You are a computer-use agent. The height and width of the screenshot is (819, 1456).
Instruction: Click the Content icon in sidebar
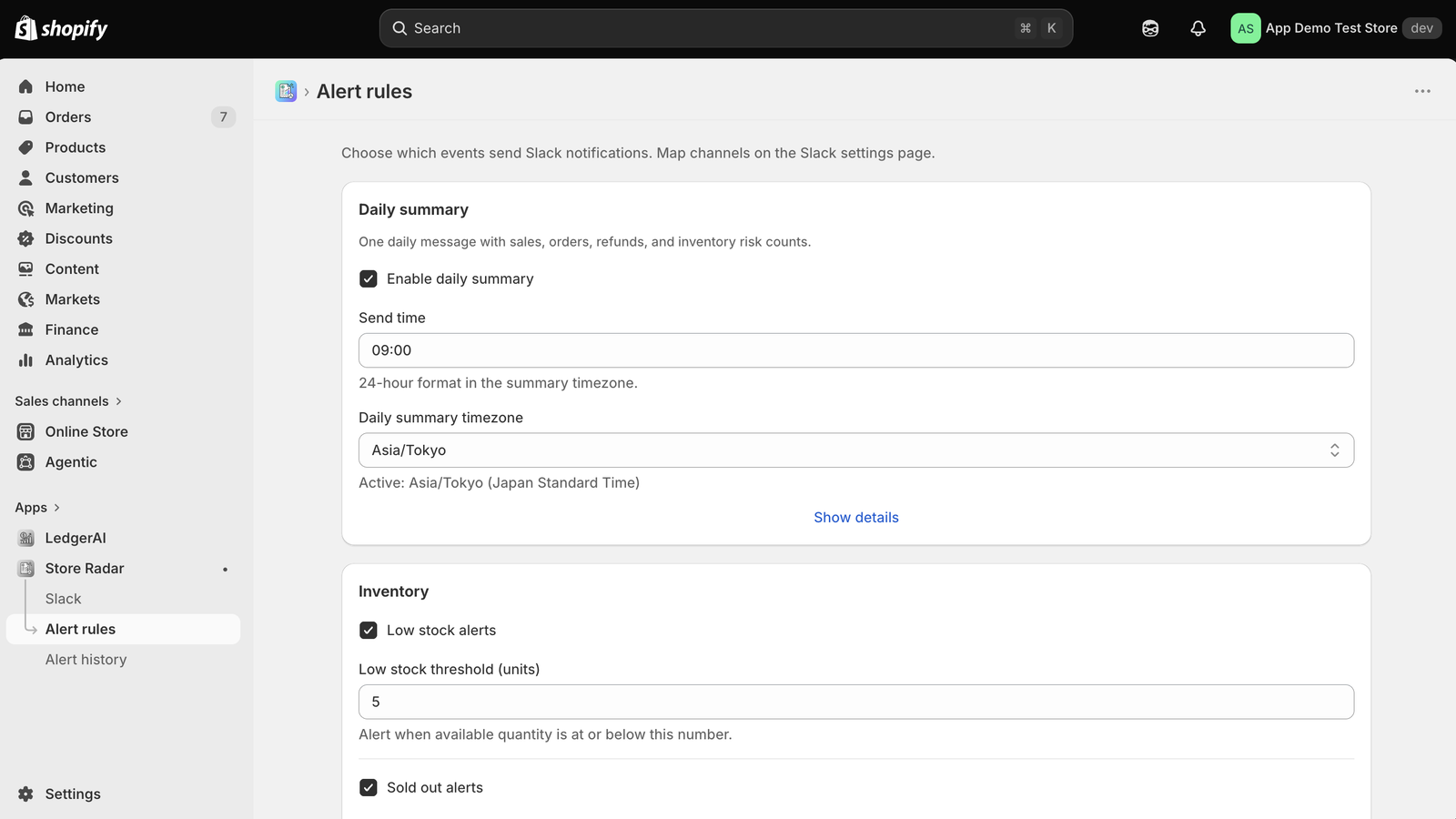click(25, 268)
